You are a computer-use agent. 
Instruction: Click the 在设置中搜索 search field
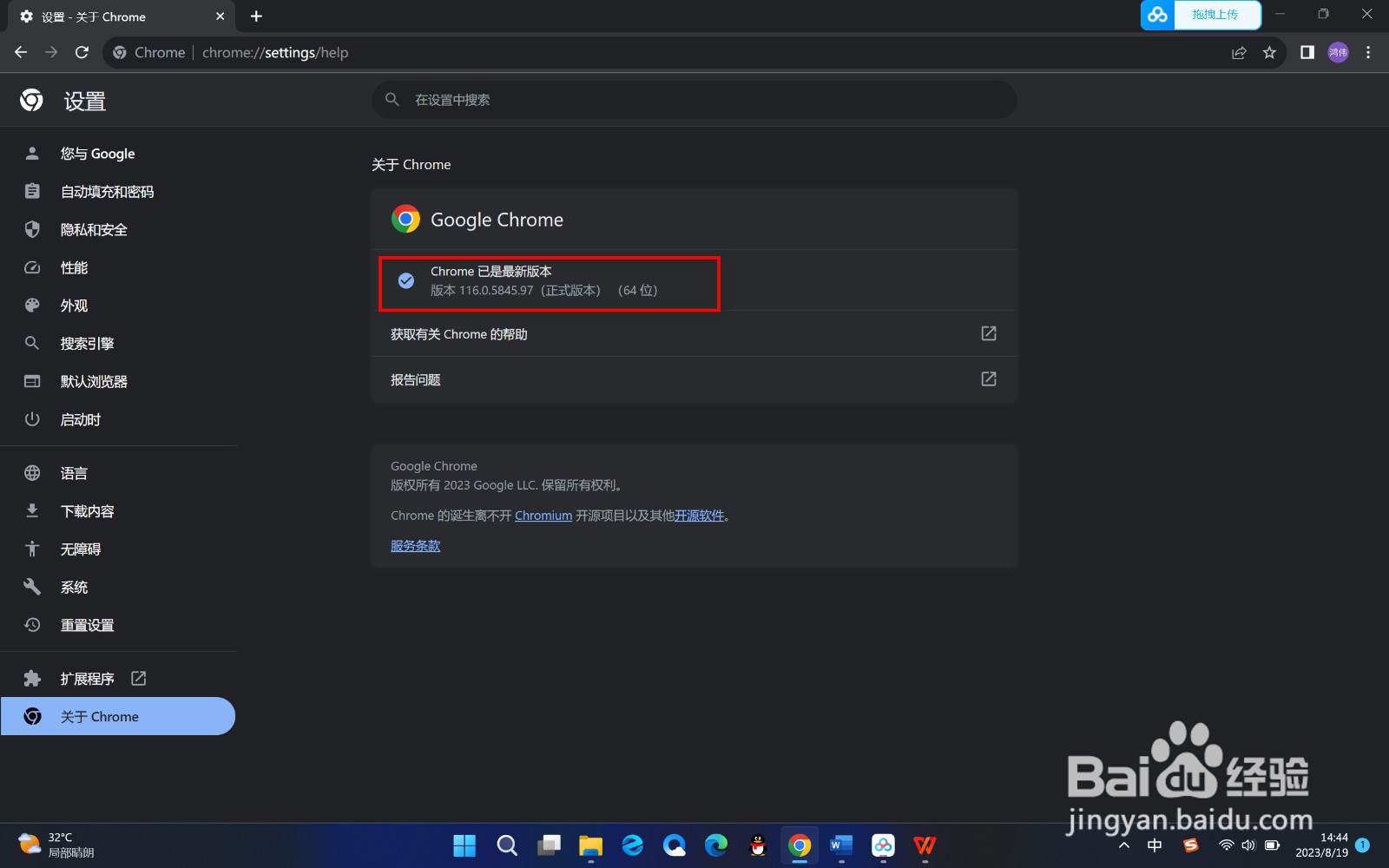(x=694, y=100)
